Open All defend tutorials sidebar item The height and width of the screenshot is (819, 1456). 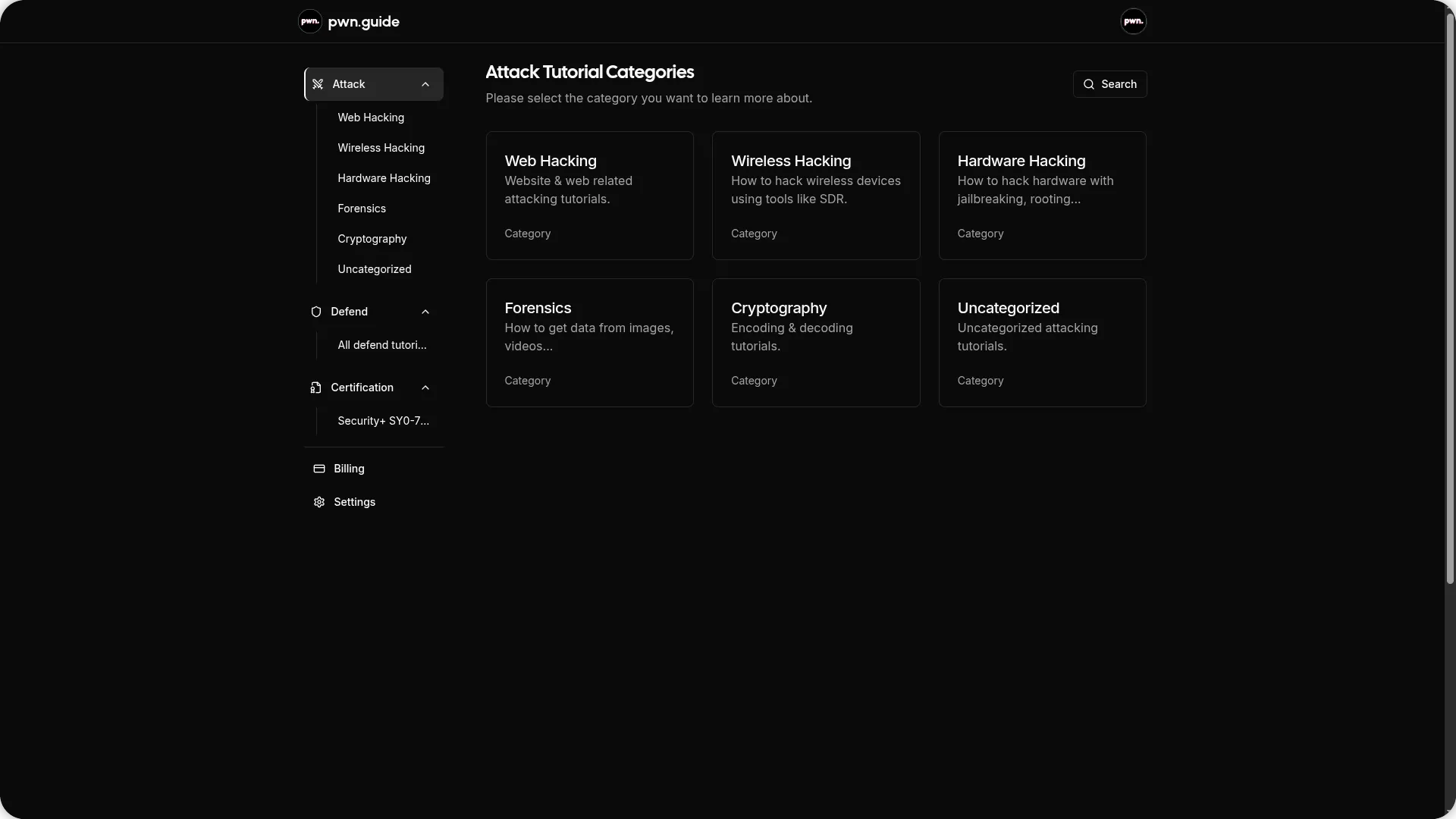coord(381,345)
